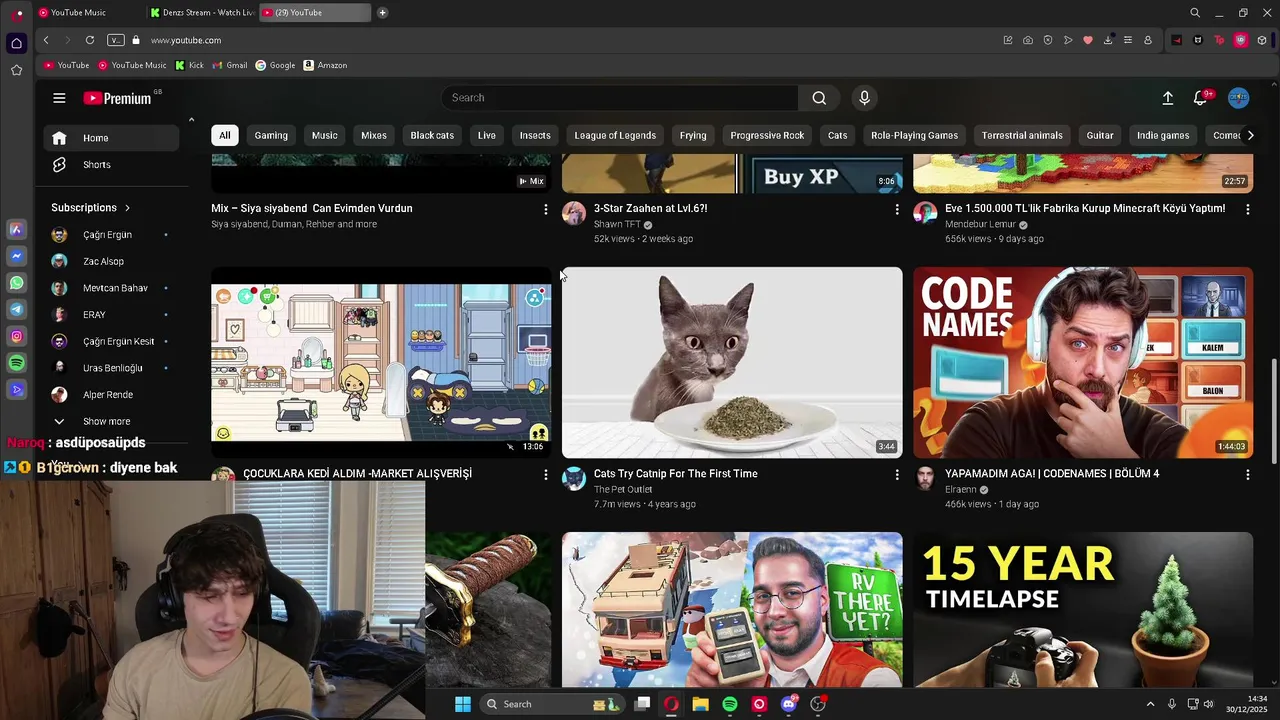The height and width of the screenshot is (720, 1280).
Task: Open YouTube notifications bell
Action: [1200, 98]
